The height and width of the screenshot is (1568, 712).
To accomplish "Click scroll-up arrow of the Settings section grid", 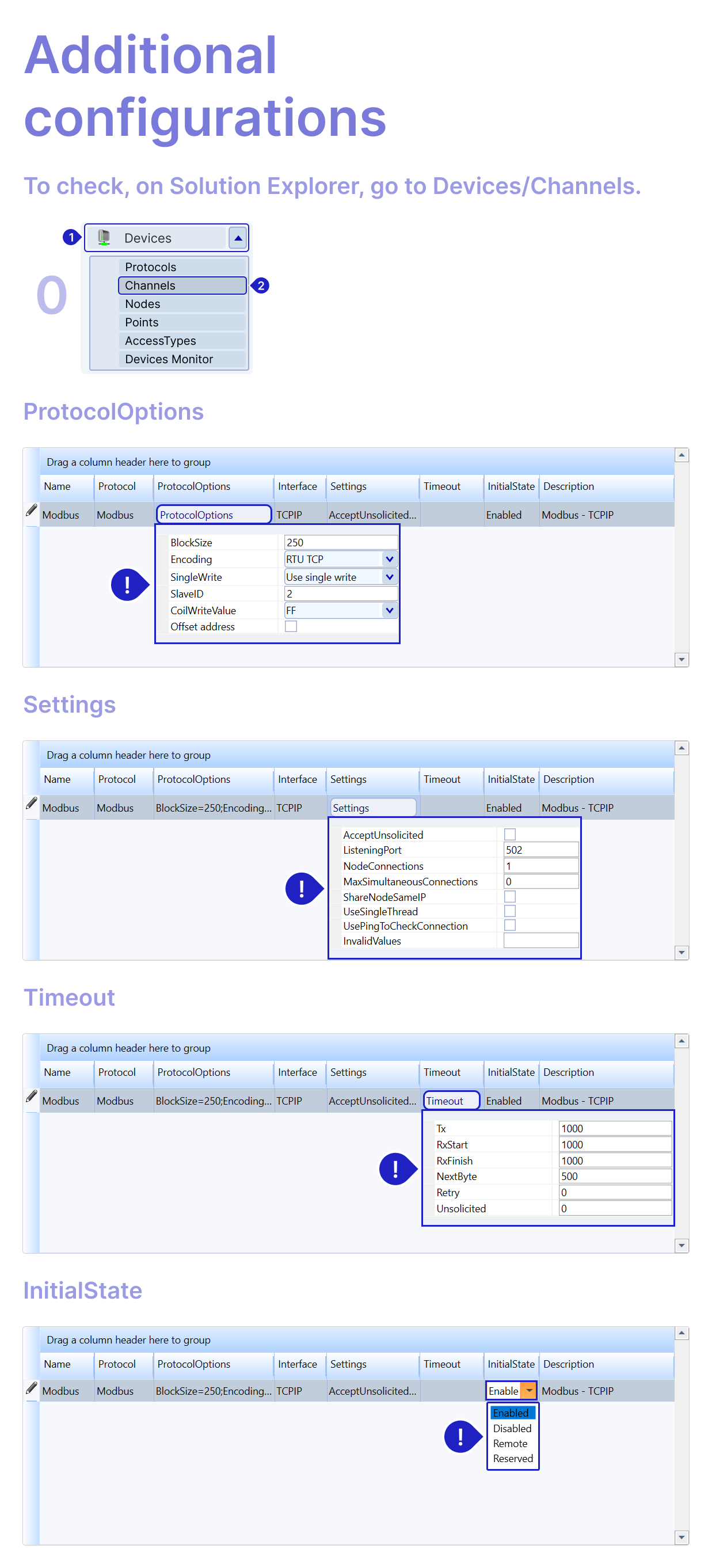I will pos(681,748).
